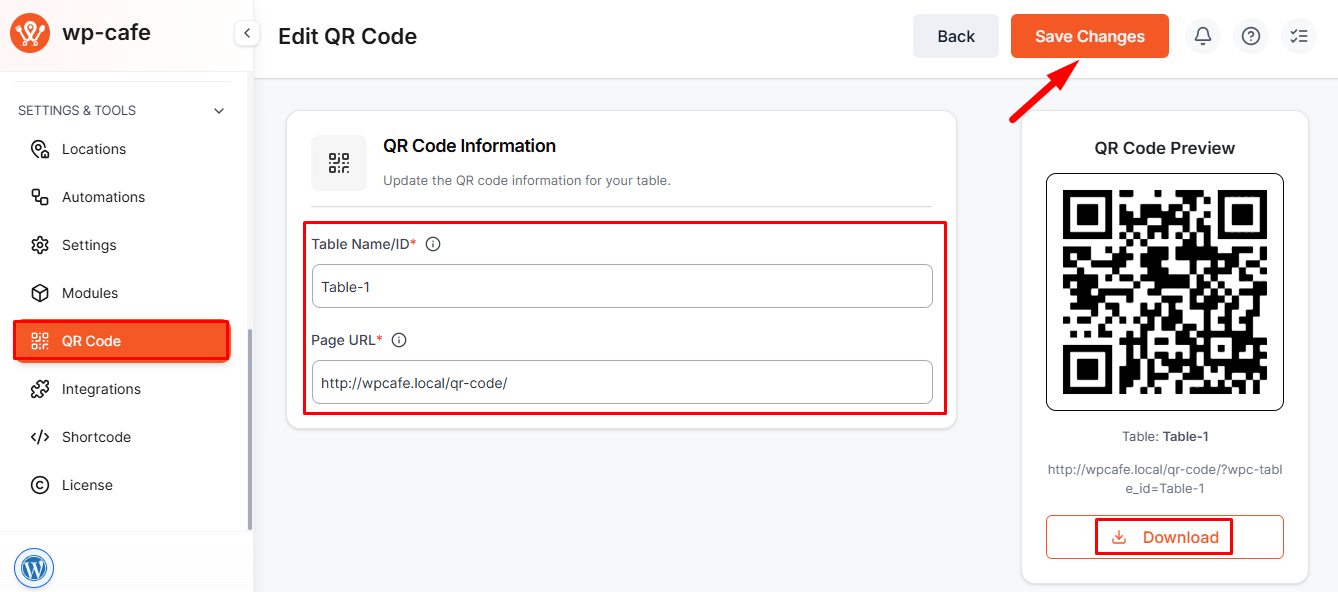This screenshot has width=1338, height=592.
Task: Click the QR Code Information header icon
Action: [339, 163]
